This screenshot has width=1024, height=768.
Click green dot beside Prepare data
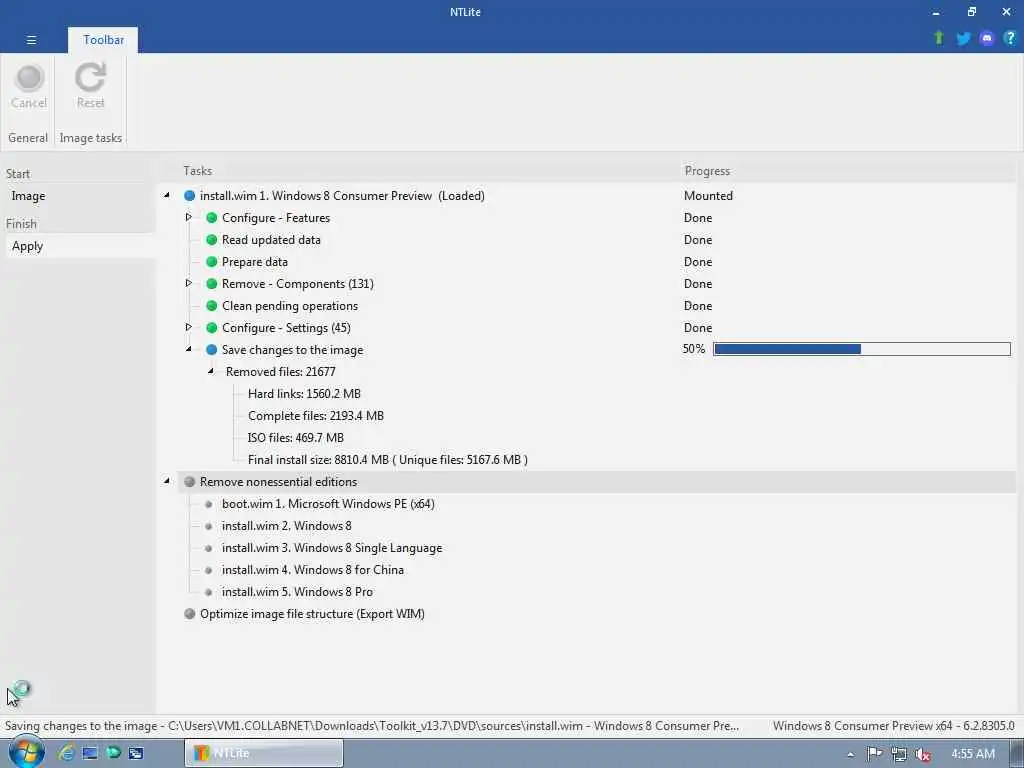tap(212, 261)
